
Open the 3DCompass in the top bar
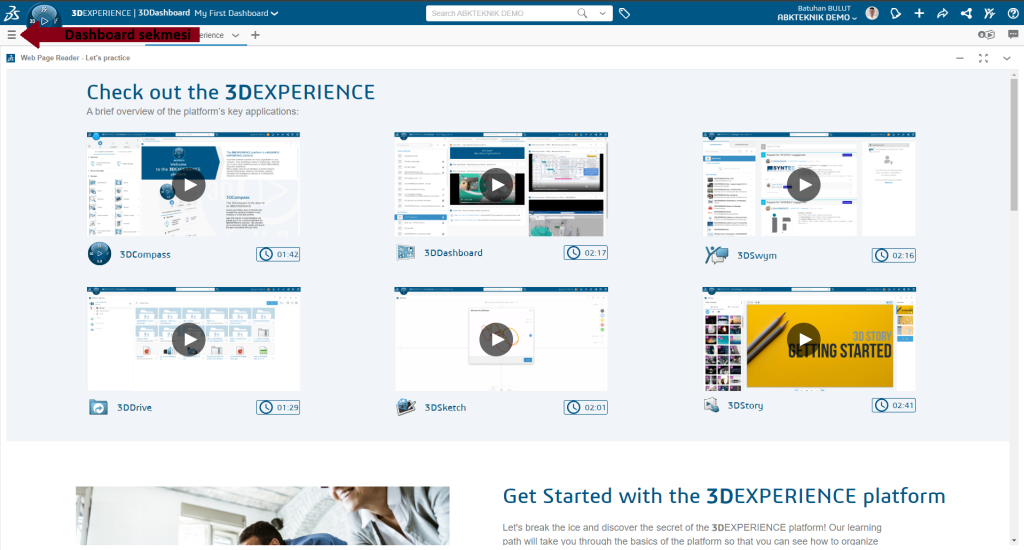click(45, 17)
